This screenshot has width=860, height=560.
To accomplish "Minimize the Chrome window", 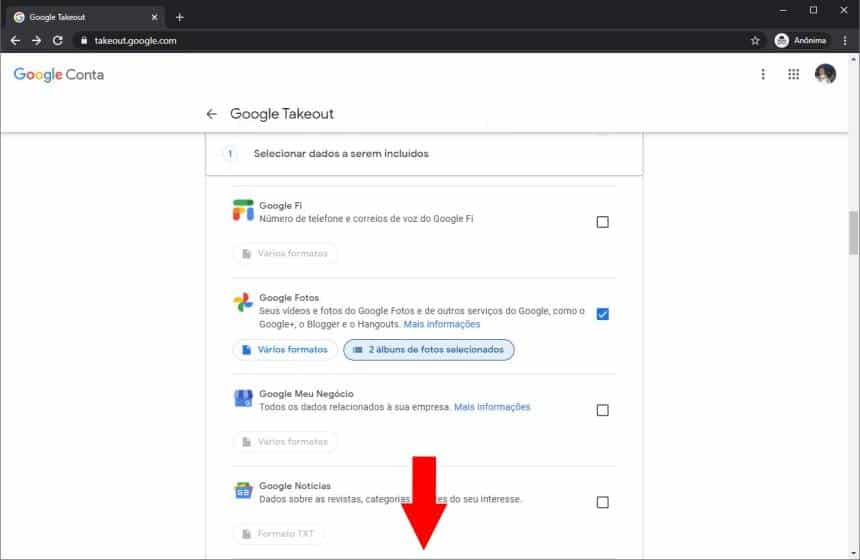I will coord(784,10).
